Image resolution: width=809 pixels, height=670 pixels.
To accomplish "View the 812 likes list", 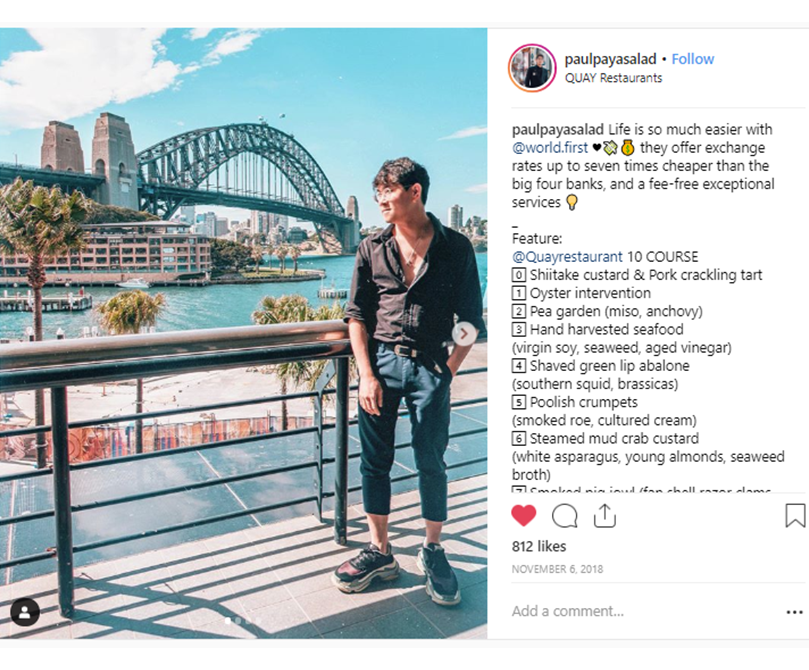I will [539, 546].
